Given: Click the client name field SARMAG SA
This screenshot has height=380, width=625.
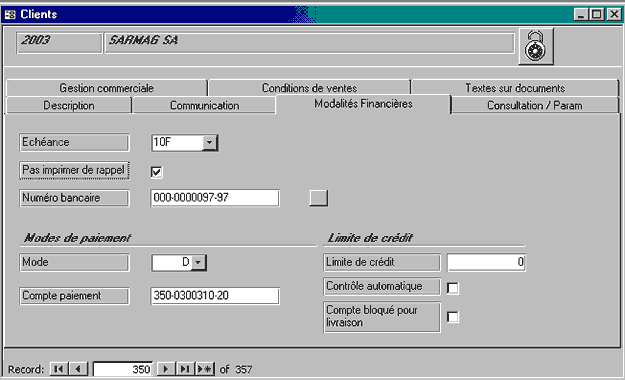Looking at the screenshot, I should (x=309, y=43).
